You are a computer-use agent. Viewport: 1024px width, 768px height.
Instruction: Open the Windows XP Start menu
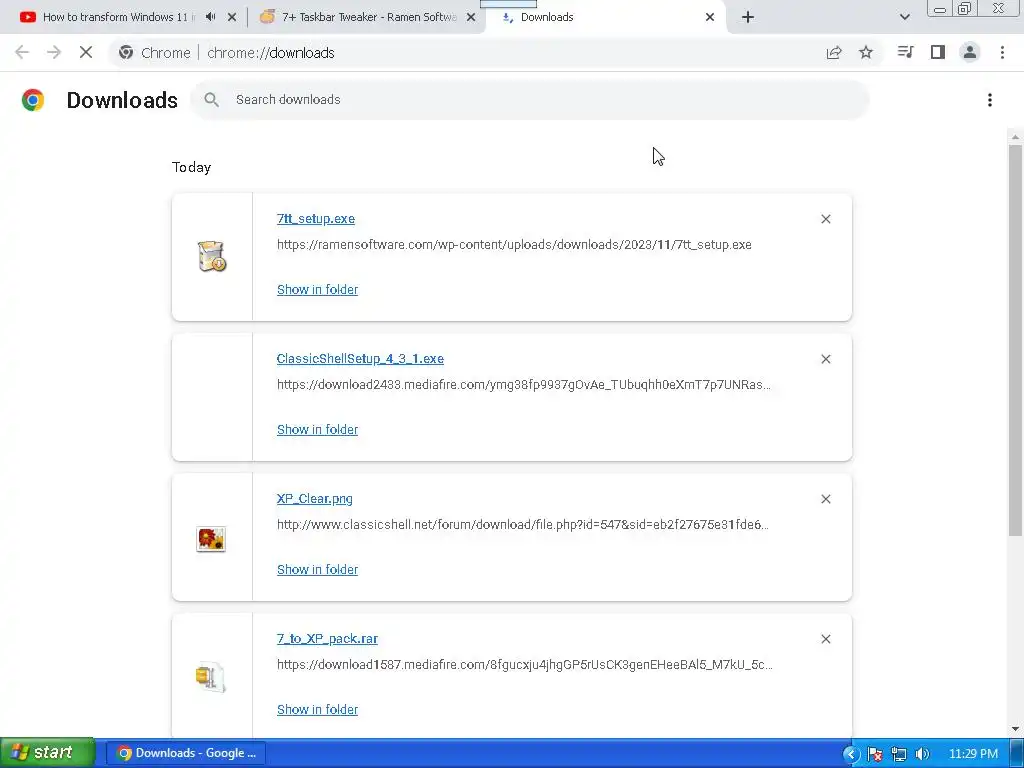[x=47, y=753]
